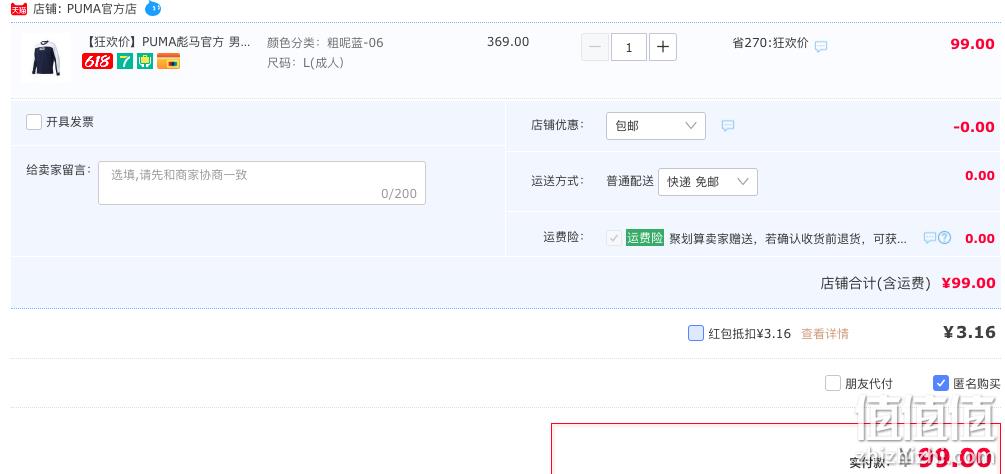Click the PUMA shirt product thumbnail
The height and width of the screenshot is (474, 1005).
(x=45, y=58)
